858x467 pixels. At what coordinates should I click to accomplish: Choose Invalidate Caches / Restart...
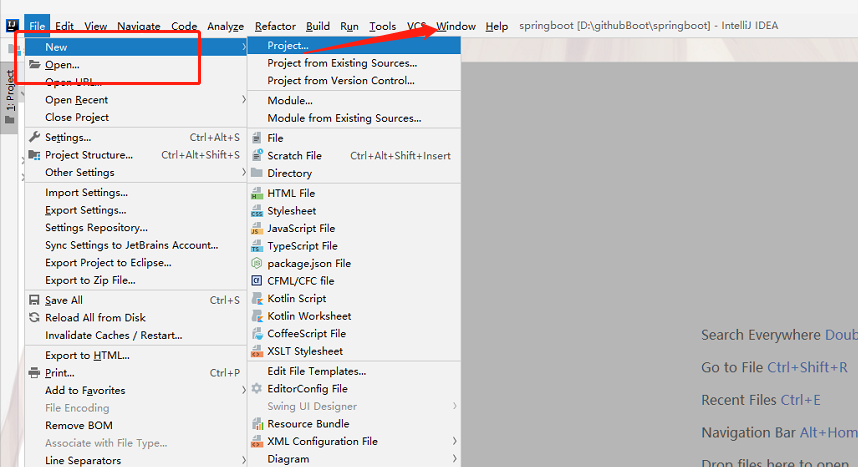[x=136, y=335]
